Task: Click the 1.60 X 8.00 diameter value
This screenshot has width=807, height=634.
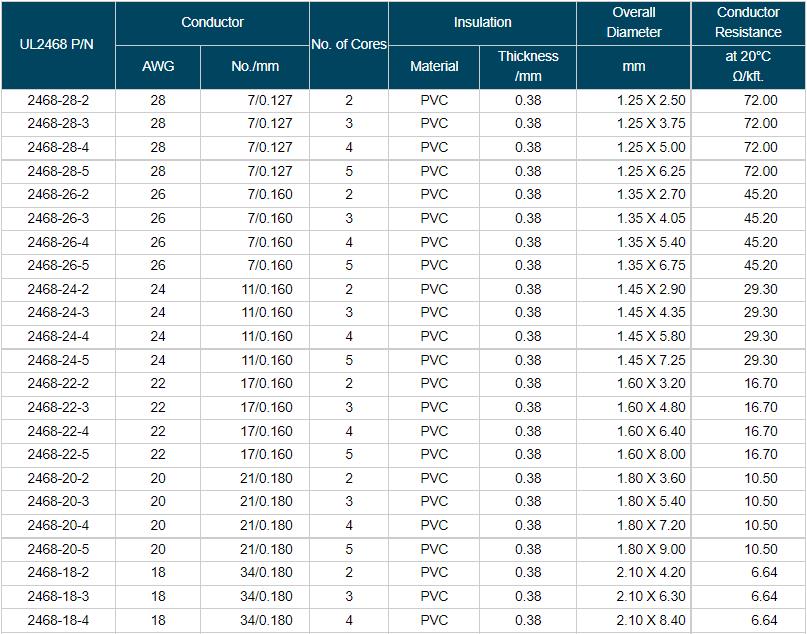Action: tap(651, 455)
